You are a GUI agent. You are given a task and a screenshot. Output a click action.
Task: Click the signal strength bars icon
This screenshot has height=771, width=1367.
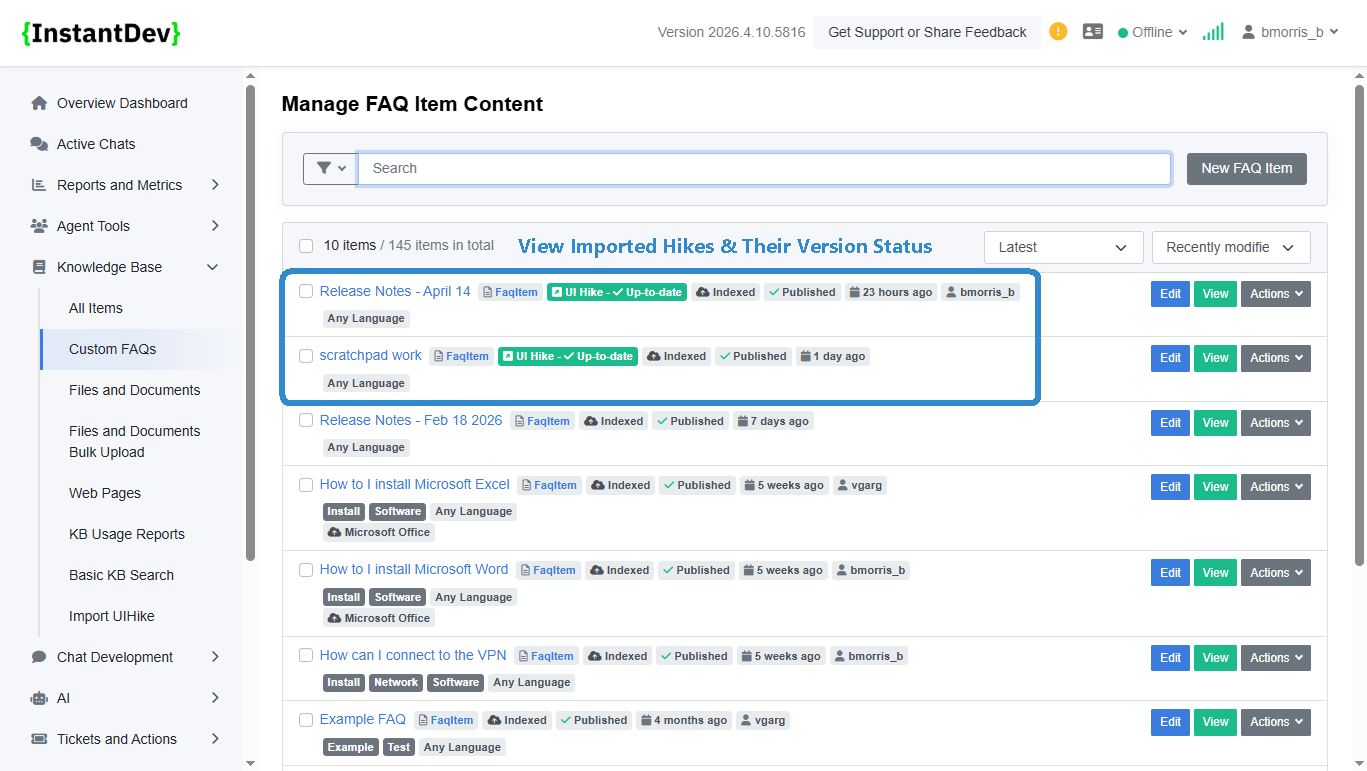tap(1213, 32)
